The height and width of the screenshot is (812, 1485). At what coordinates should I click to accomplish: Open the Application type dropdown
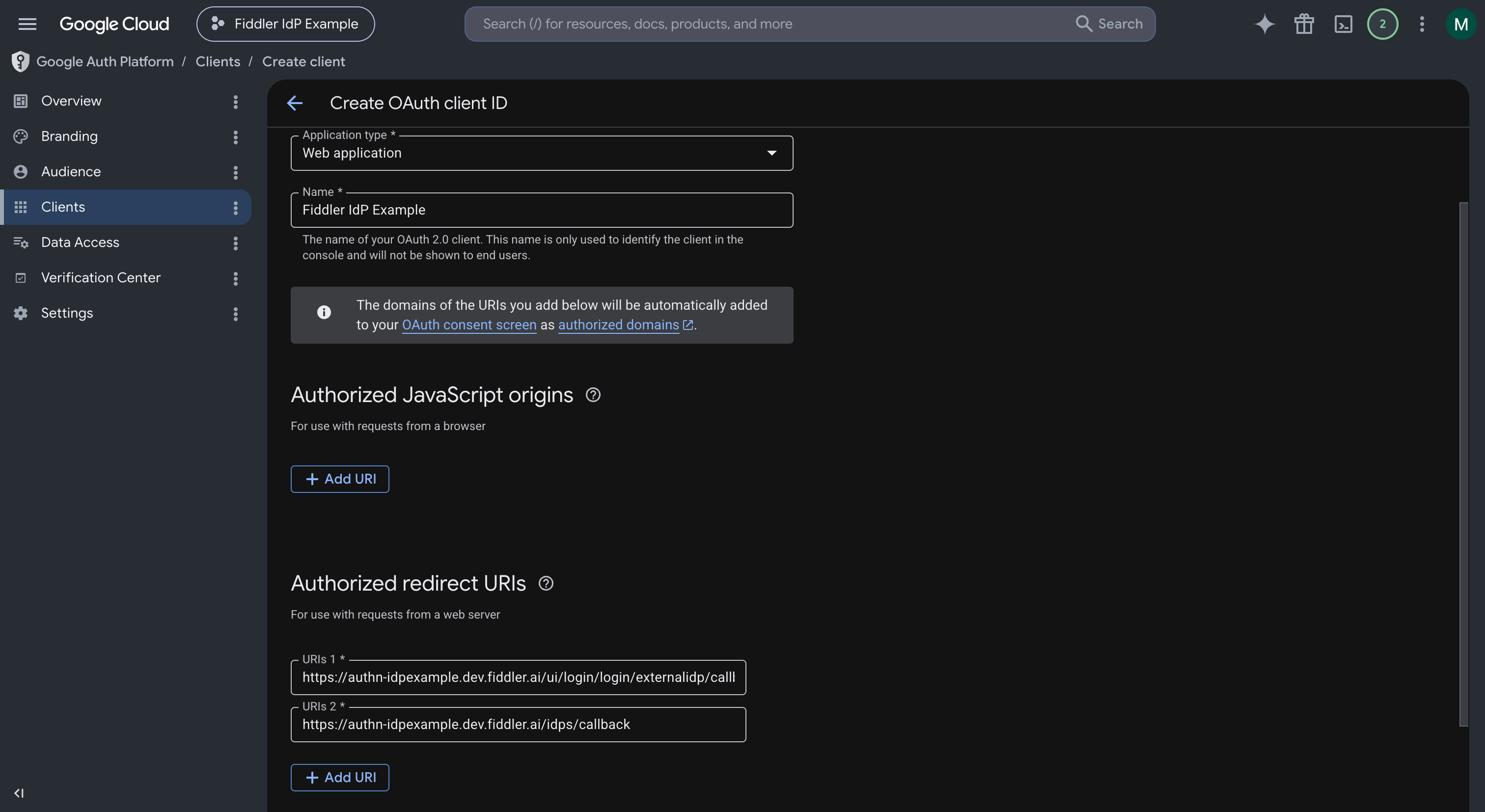(542, 153)
